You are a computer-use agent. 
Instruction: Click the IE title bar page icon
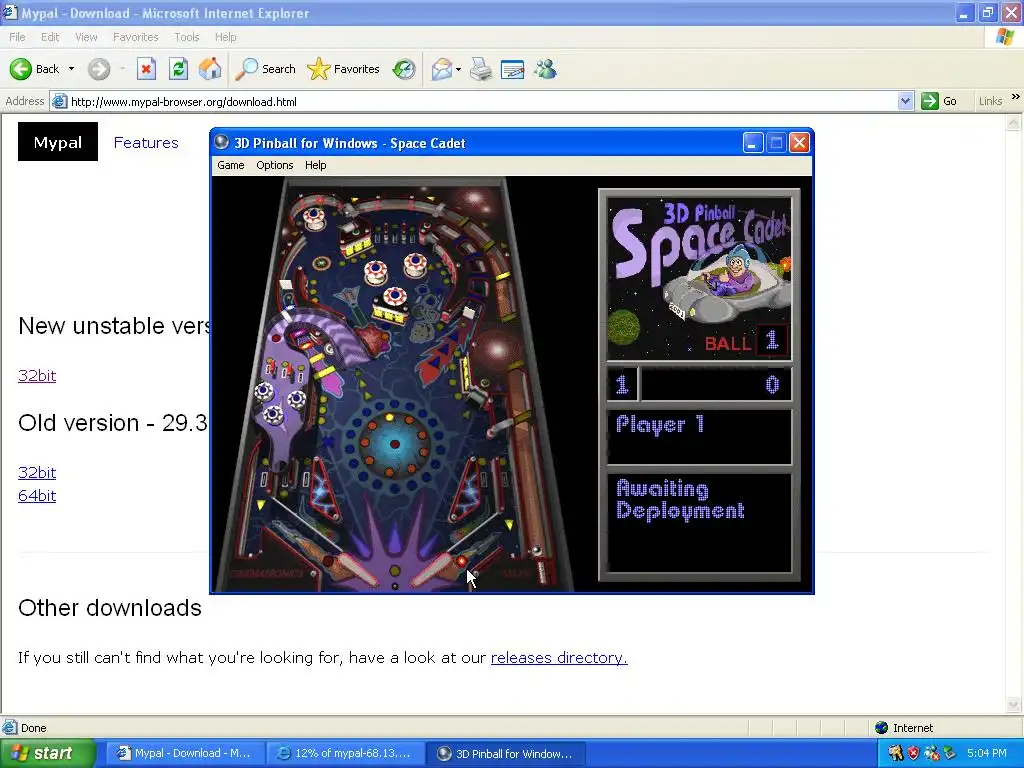point(10,12)
